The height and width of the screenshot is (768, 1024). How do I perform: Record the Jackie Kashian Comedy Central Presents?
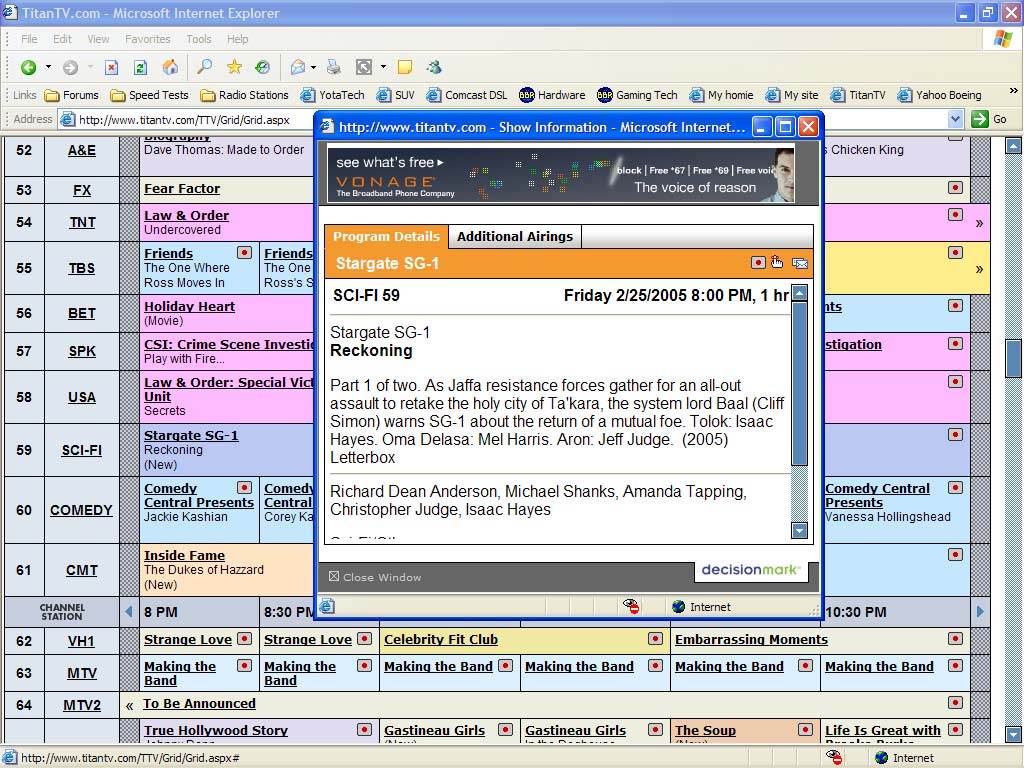tap(244, 487)
